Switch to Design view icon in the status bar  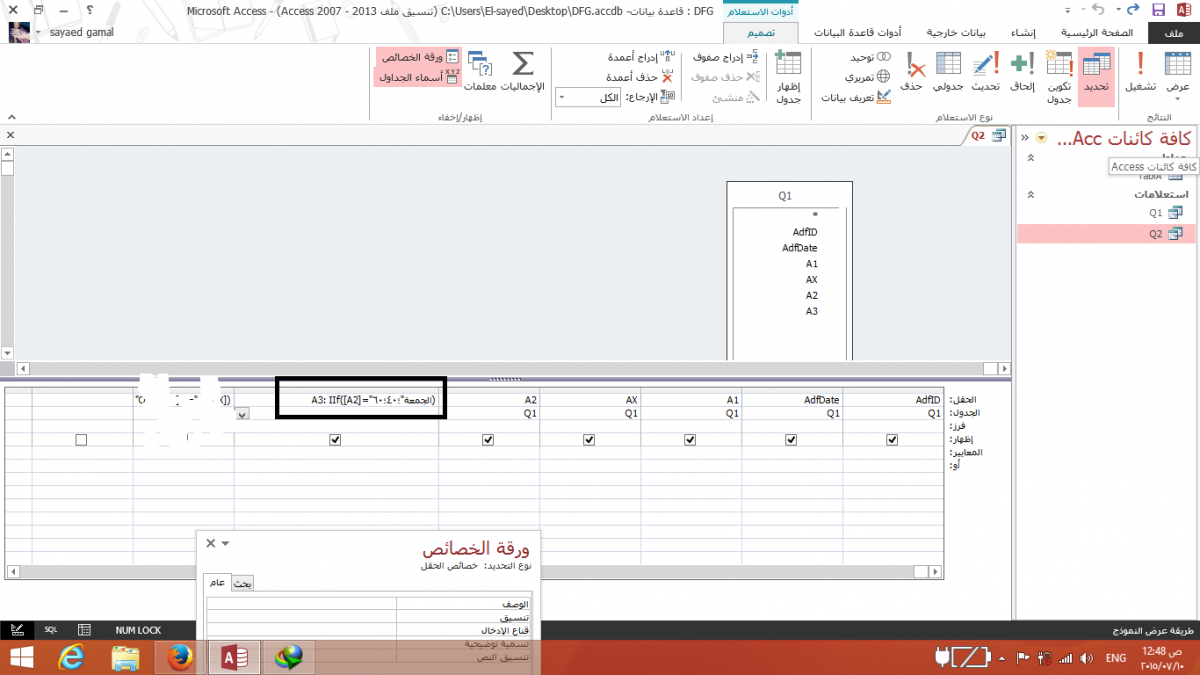click(x=16, y=630)
